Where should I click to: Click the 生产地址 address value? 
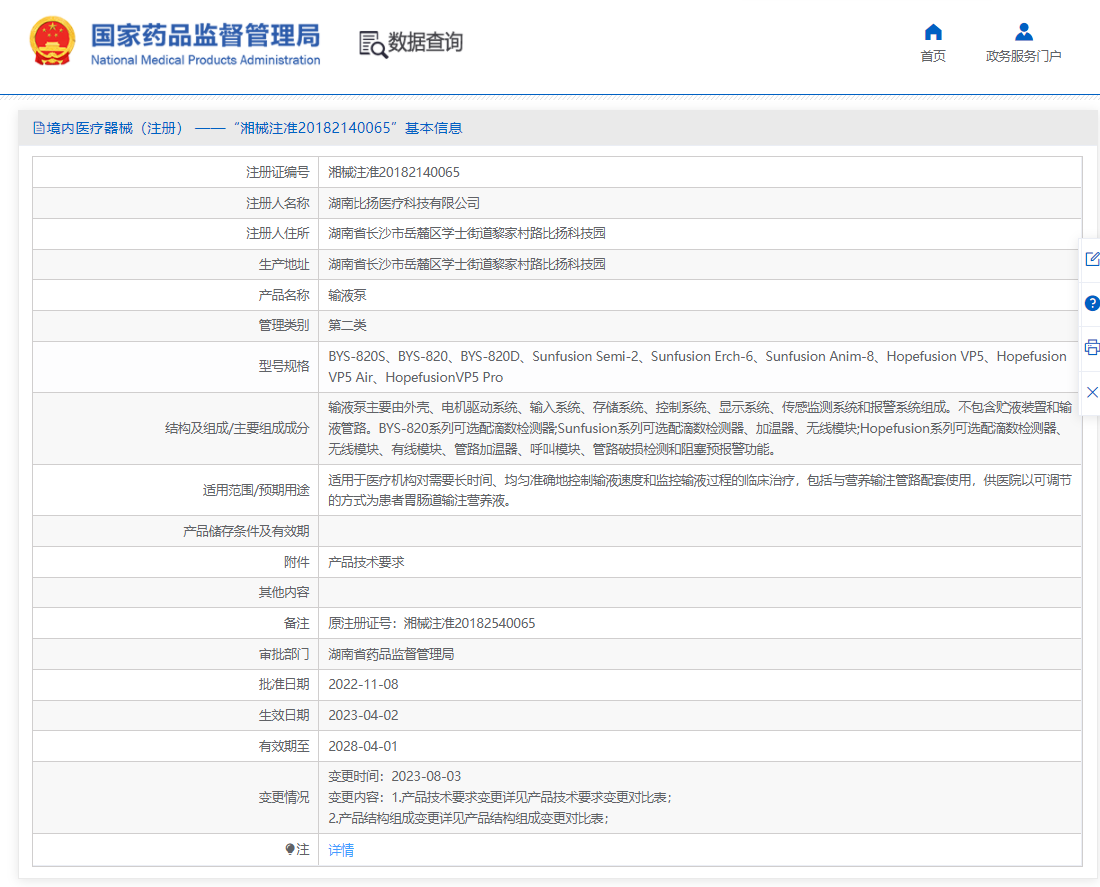point(467,264)
